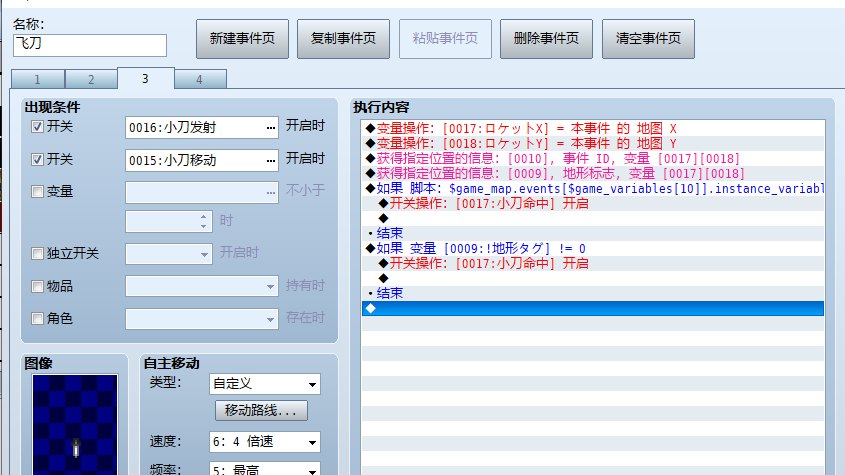Open the 移动路线... dialog
The width and height of the screenshot is (845, 475).
point(261,410)
